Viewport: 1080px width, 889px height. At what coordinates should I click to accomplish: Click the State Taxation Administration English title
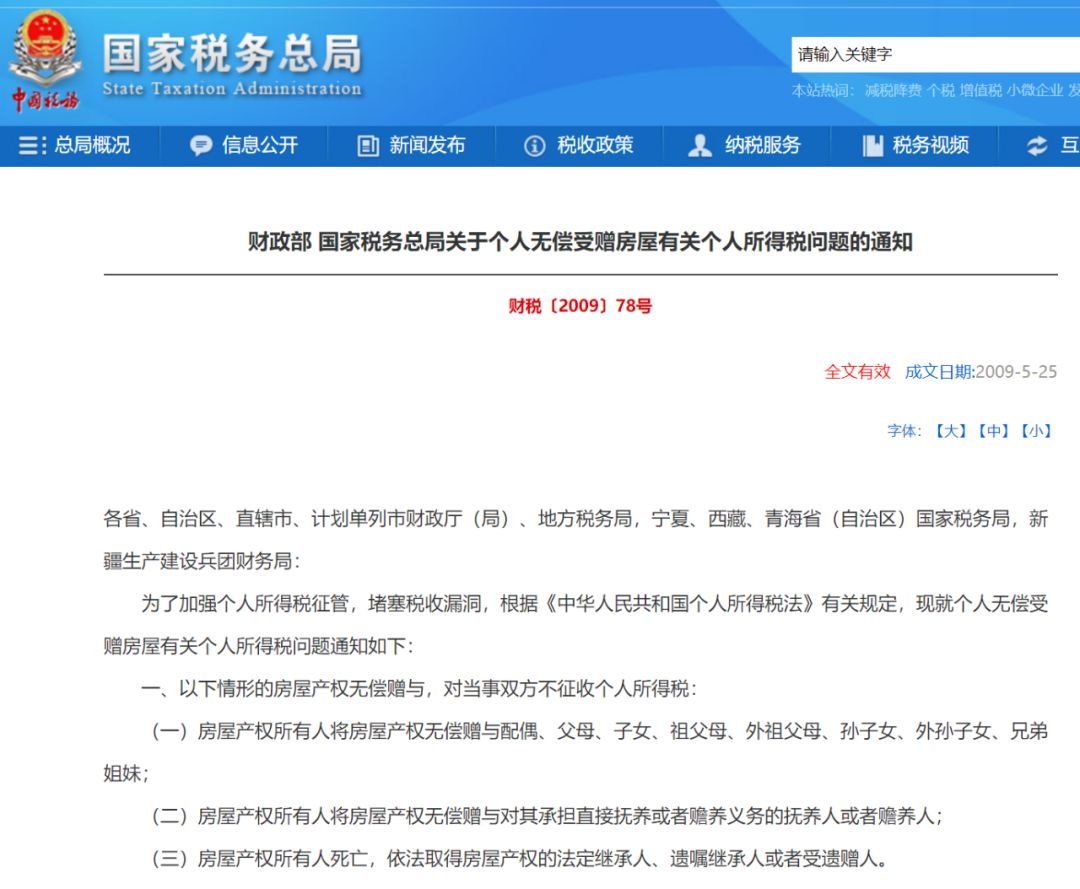(x=232, y=88)
